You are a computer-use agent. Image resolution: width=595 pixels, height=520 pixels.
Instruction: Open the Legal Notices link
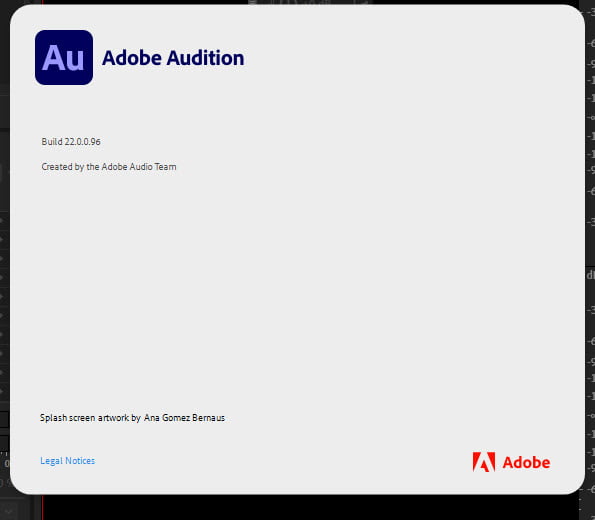pos(68,461)
